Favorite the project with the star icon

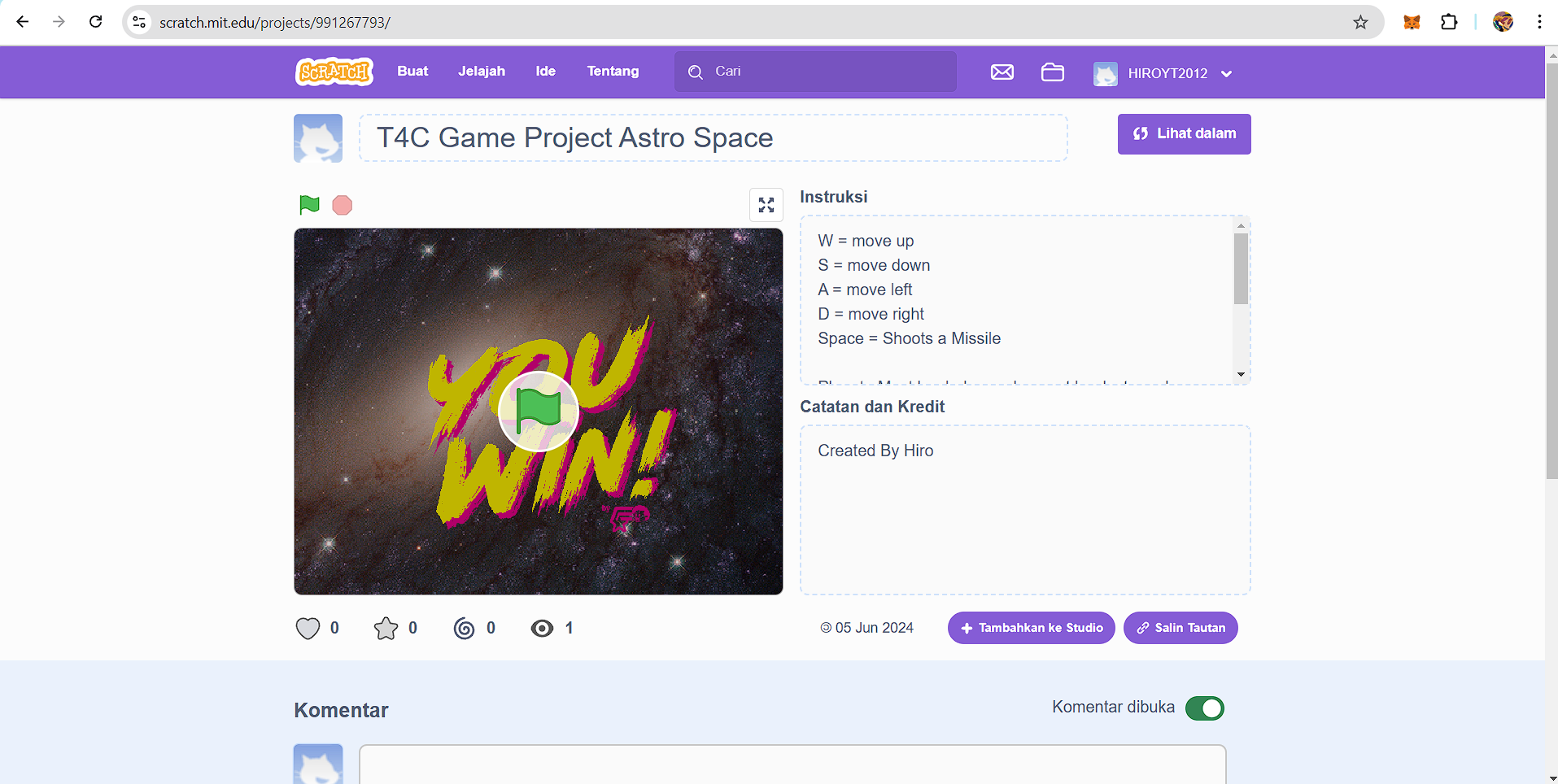click(x=386, y=628)
